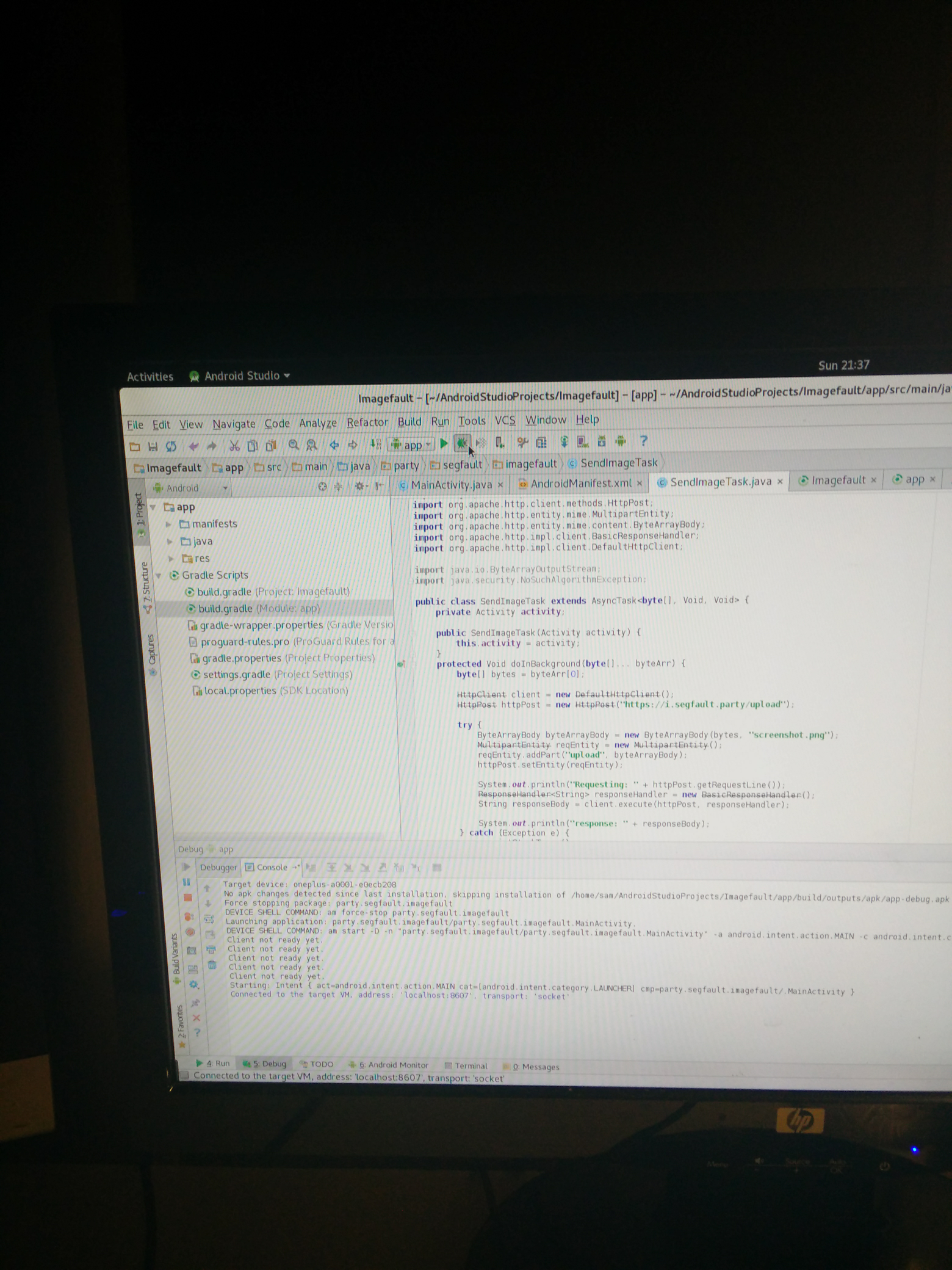
Task: Open the GNOME Activities overview
Action: 150,377
